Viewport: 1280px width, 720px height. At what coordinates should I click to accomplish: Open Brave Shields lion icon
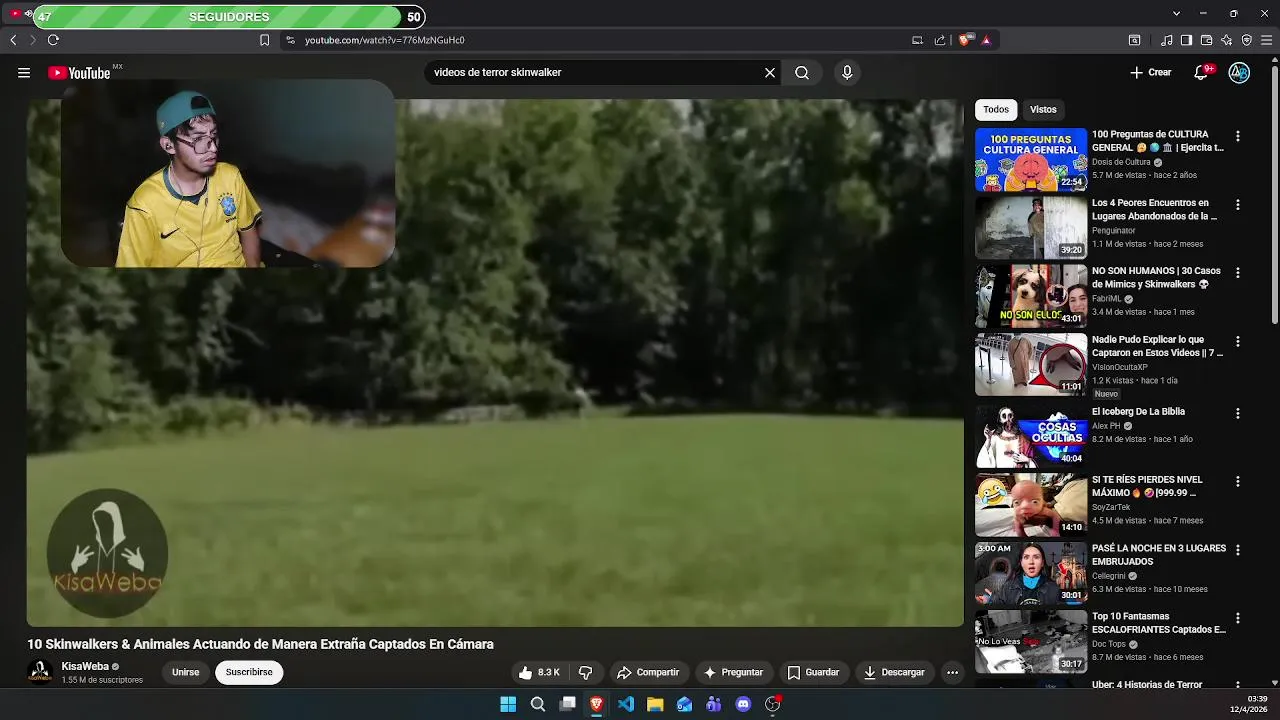point(965,40)
